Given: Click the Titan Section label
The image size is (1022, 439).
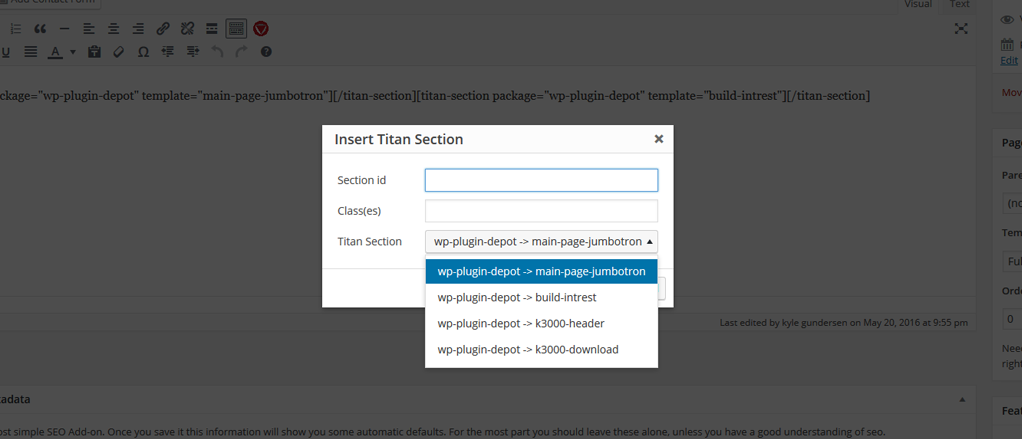Looking at the screenshot, I should click(370, 242).
